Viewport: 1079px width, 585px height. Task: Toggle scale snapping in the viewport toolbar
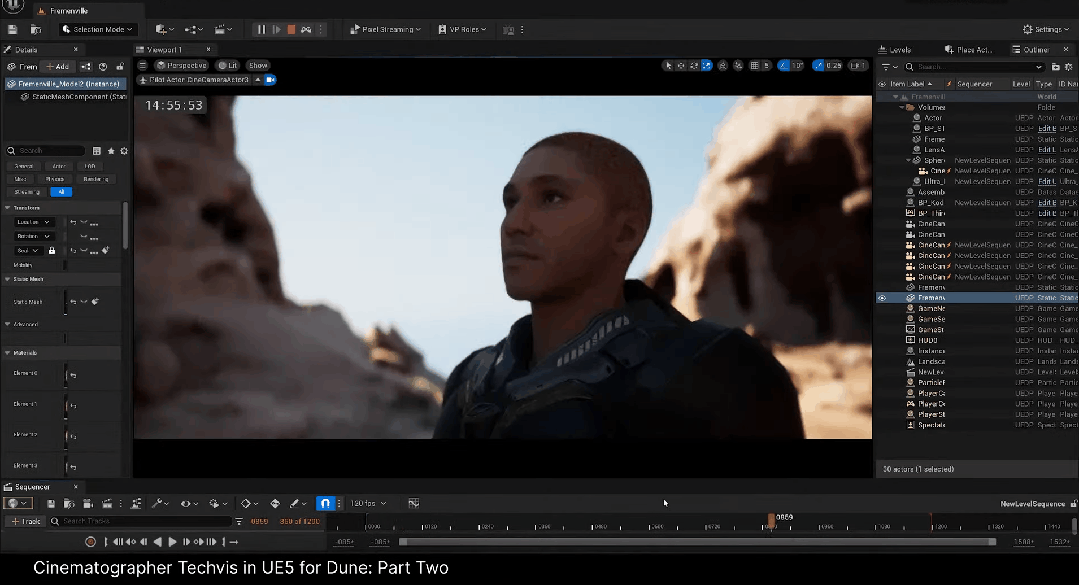tap(818, 65)
